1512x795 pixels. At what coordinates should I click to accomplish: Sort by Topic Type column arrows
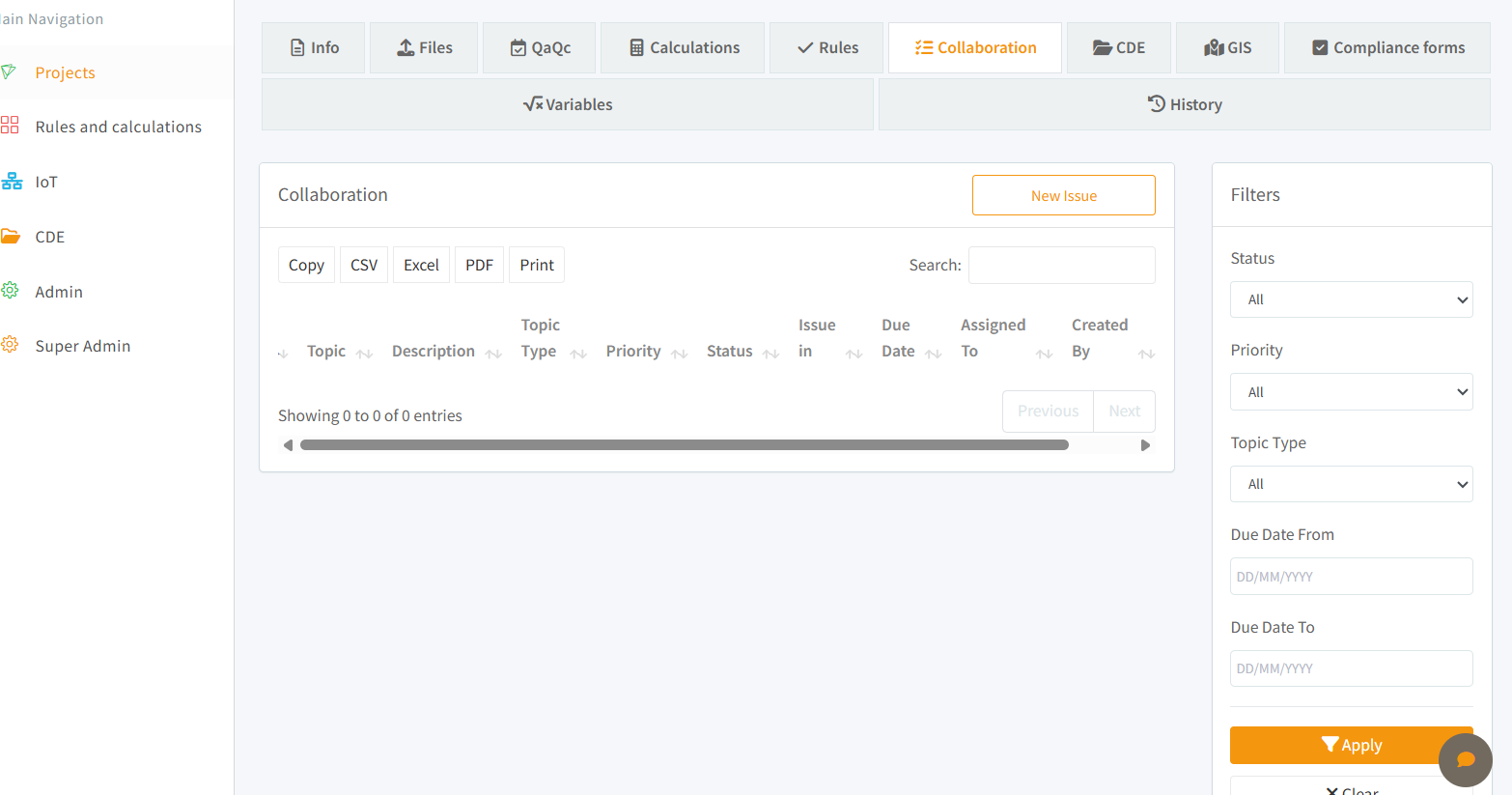tap(578, 354)
